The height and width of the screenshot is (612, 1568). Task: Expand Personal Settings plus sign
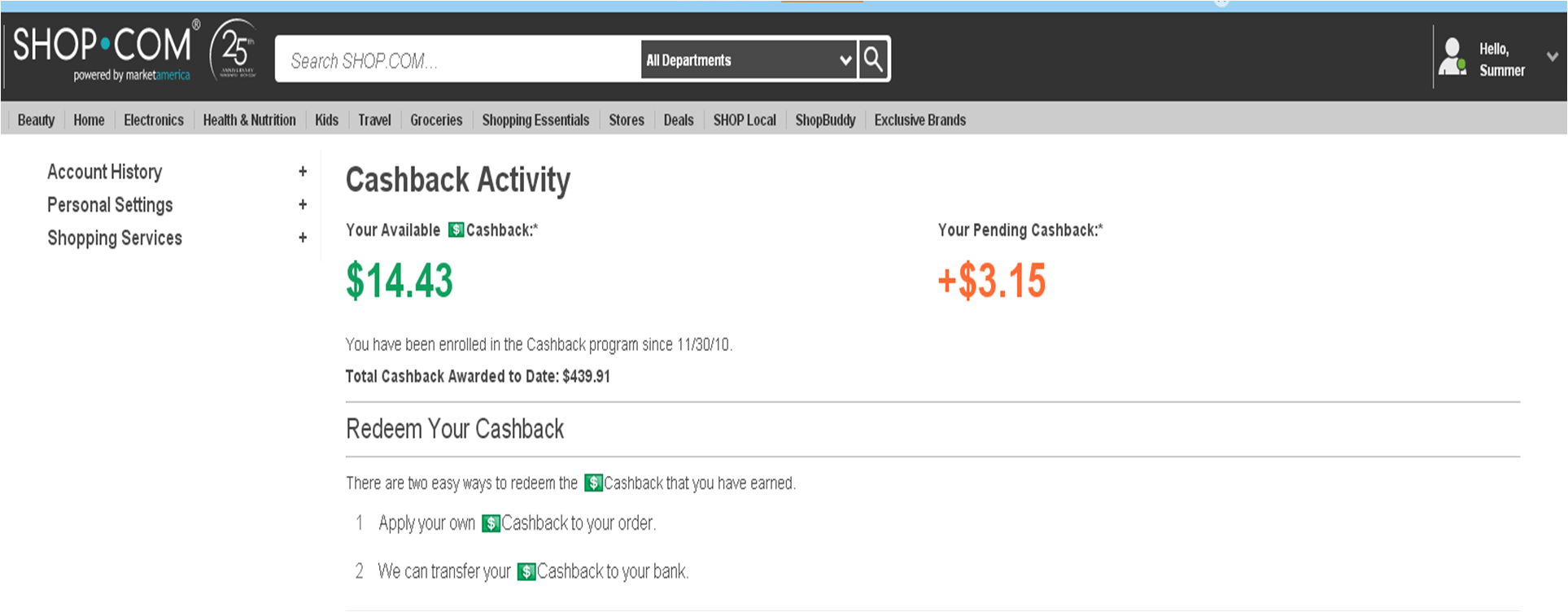[303, 205]
